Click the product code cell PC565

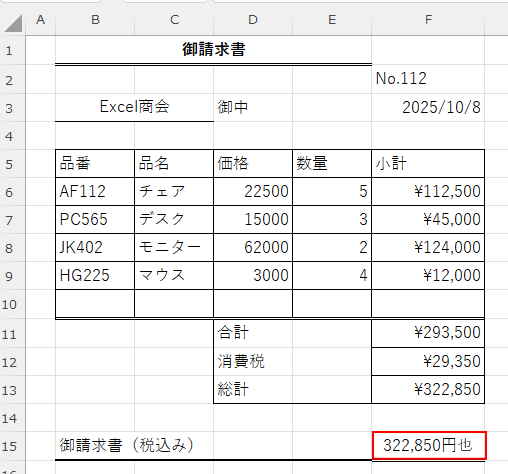point(95,220)
